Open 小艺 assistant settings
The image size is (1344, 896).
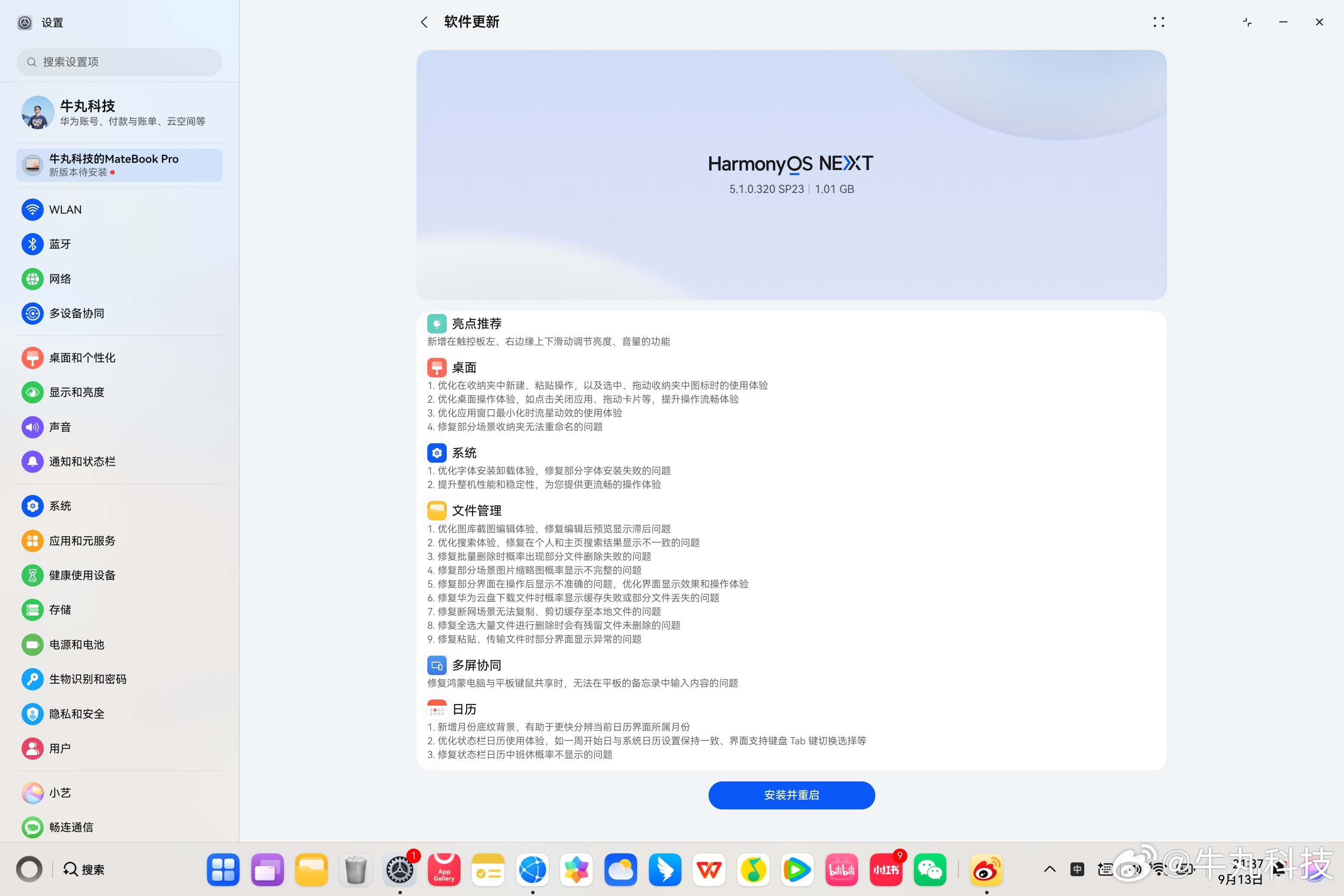click(x=119, y=793)
